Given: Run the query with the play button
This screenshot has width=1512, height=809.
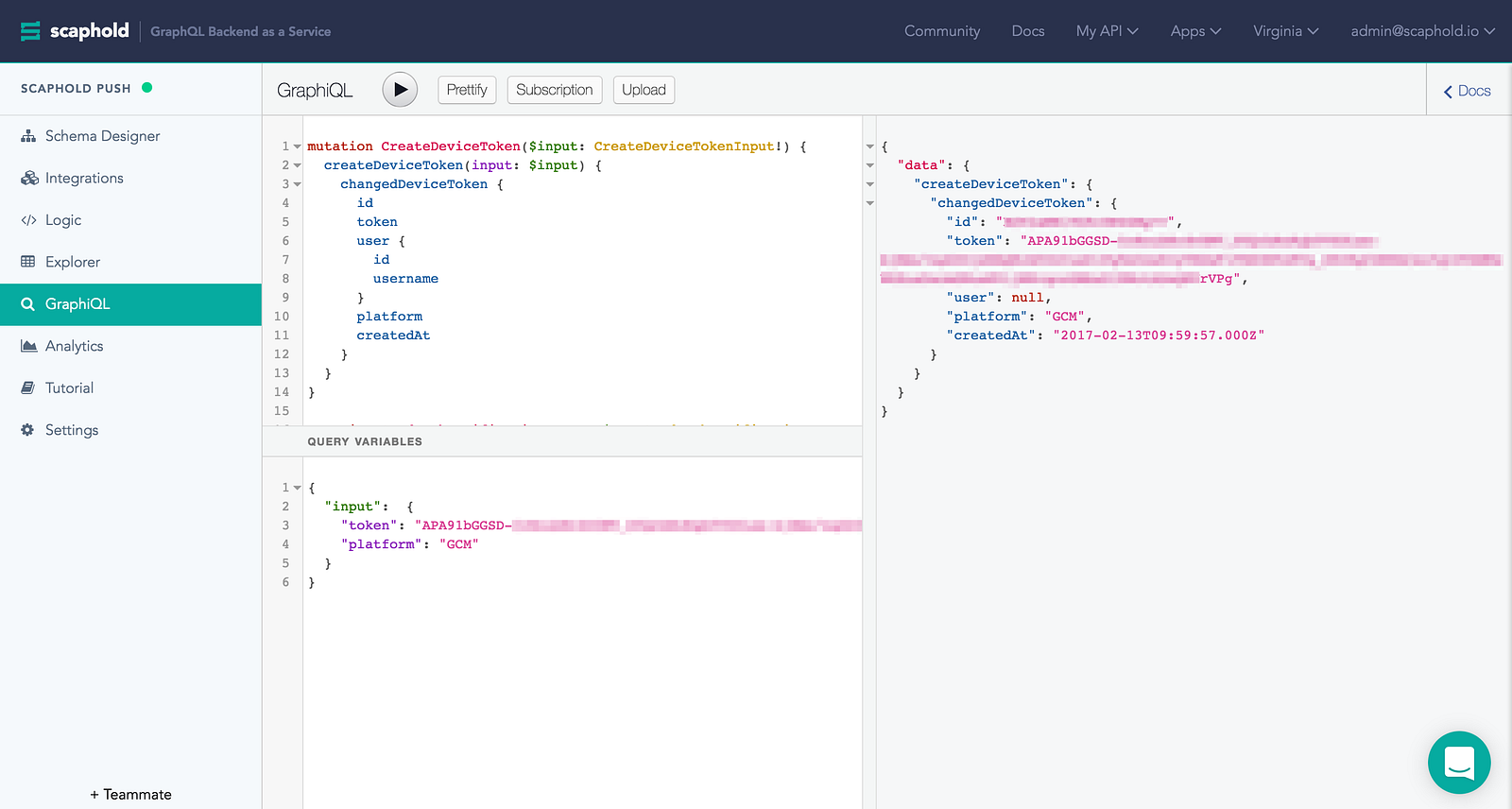Looking at the screenshot, I should click(400, 90).
